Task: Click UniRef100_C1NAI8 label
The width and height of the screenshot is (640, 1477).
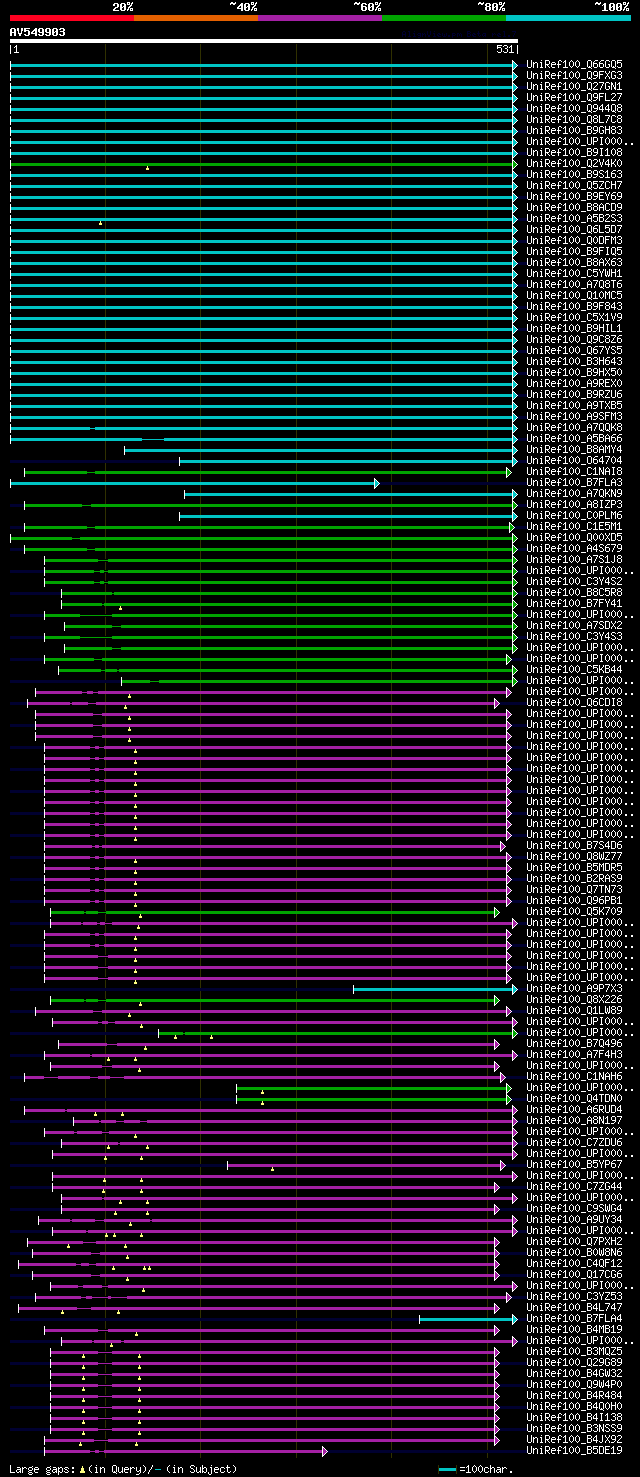Action: click(574, 471)
